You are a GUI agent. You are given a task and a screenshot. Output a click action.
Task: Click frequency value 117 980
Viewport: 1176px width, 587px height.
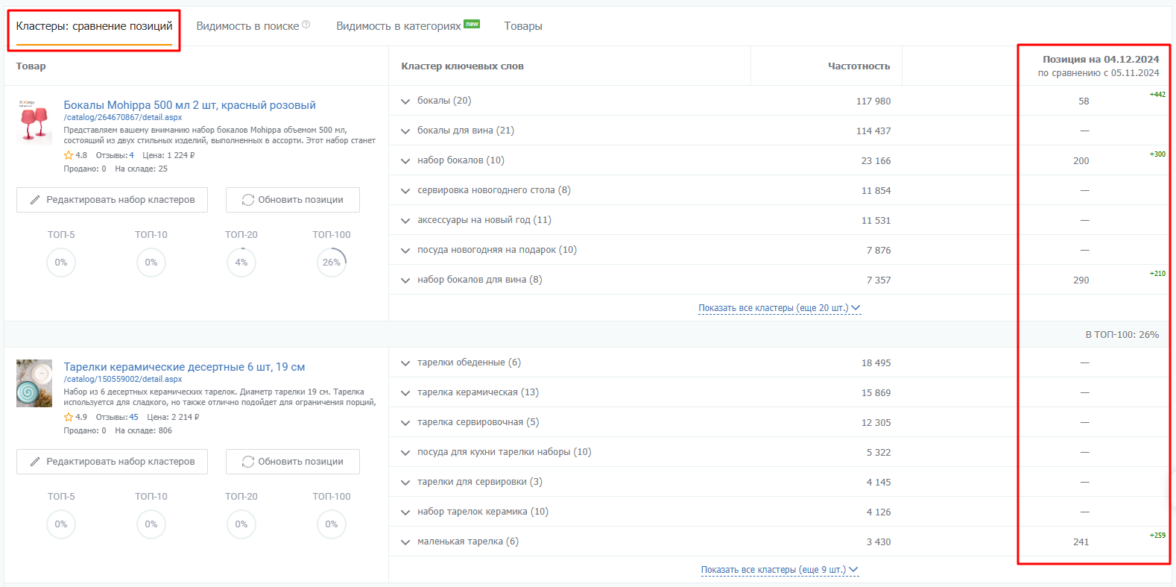[x=873, y=101]
